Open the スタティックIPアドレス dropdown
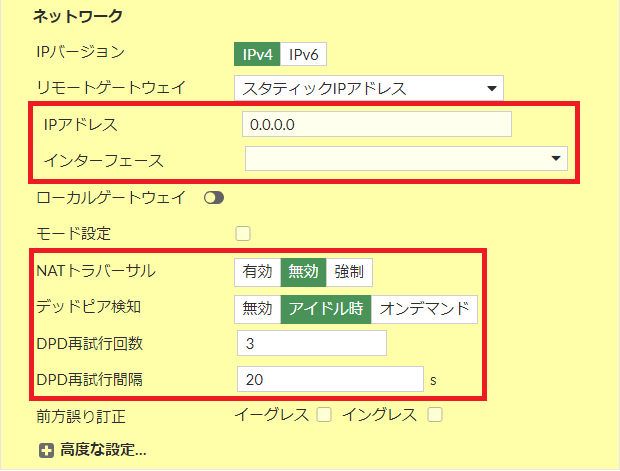The image size is (620, 471). [x=369, y=88]
